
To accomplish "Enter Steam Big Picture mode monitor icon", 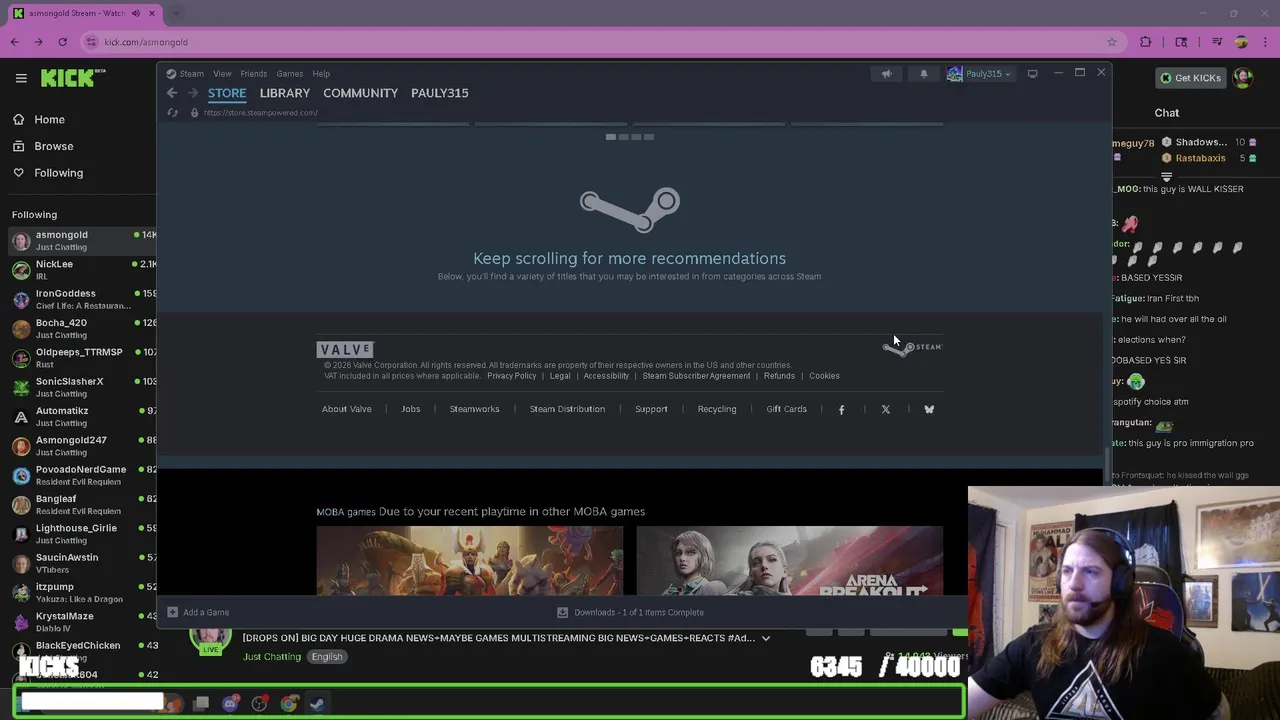I will tap(1032, 73).
